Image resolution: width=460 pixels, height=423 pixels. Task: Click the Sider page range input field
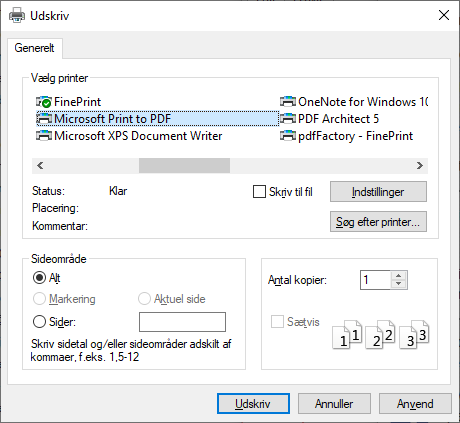click(x=182, y=322)
